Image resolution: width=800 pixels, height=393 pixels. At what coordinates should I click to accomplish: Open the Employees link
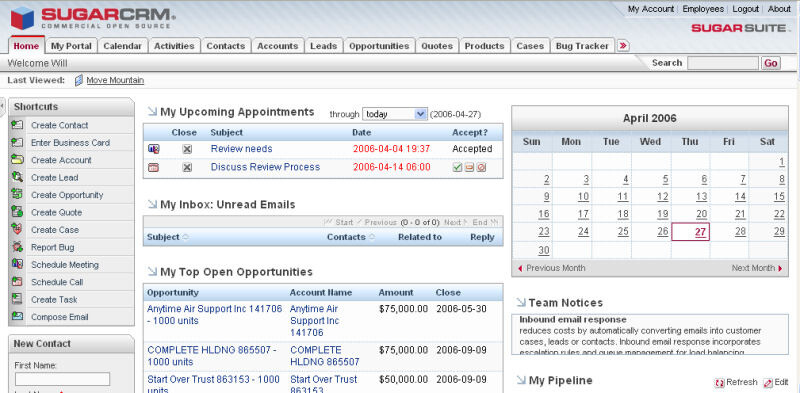point(703,9)
